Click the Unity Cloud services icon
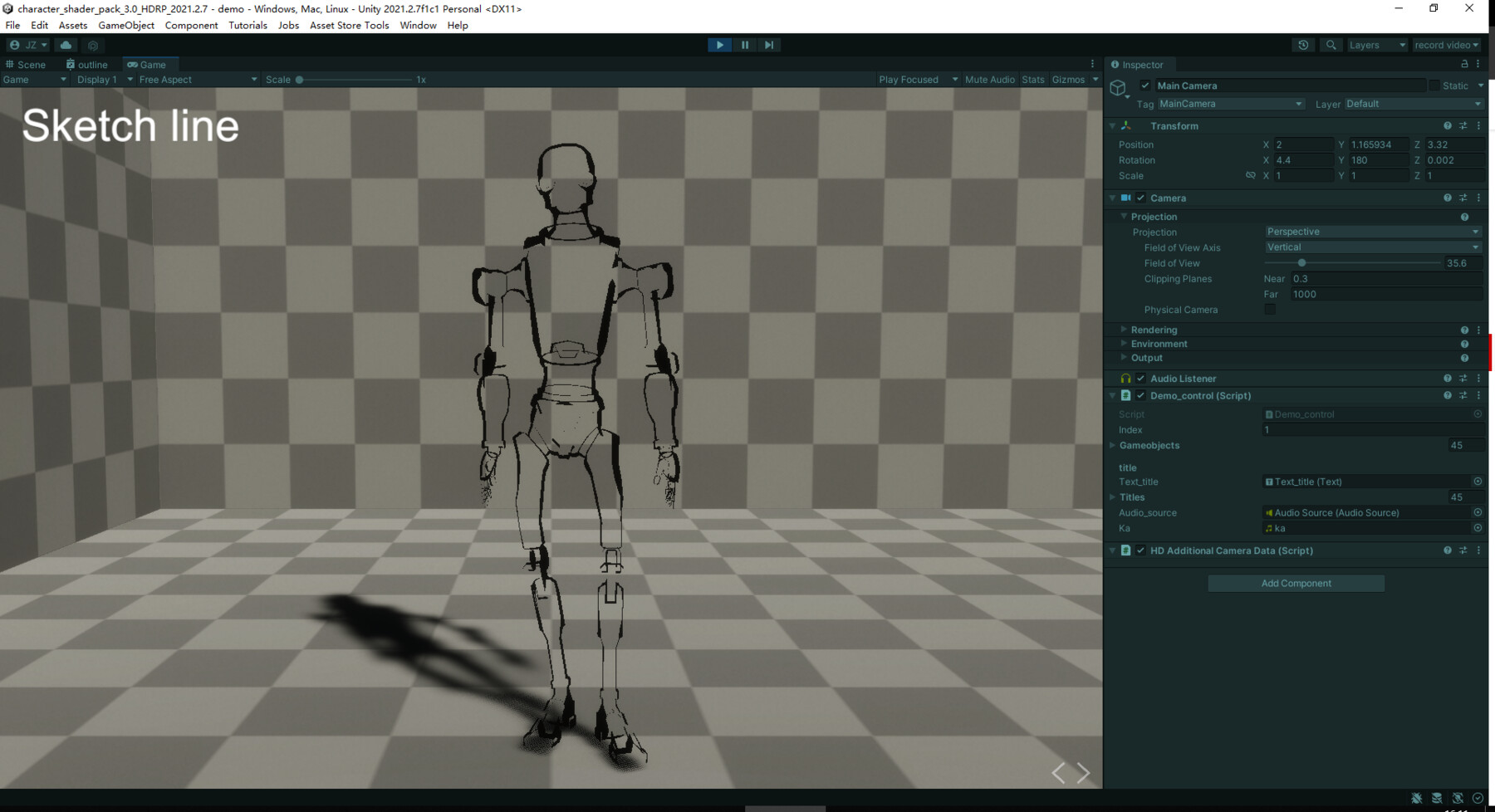 click(66, 45)
